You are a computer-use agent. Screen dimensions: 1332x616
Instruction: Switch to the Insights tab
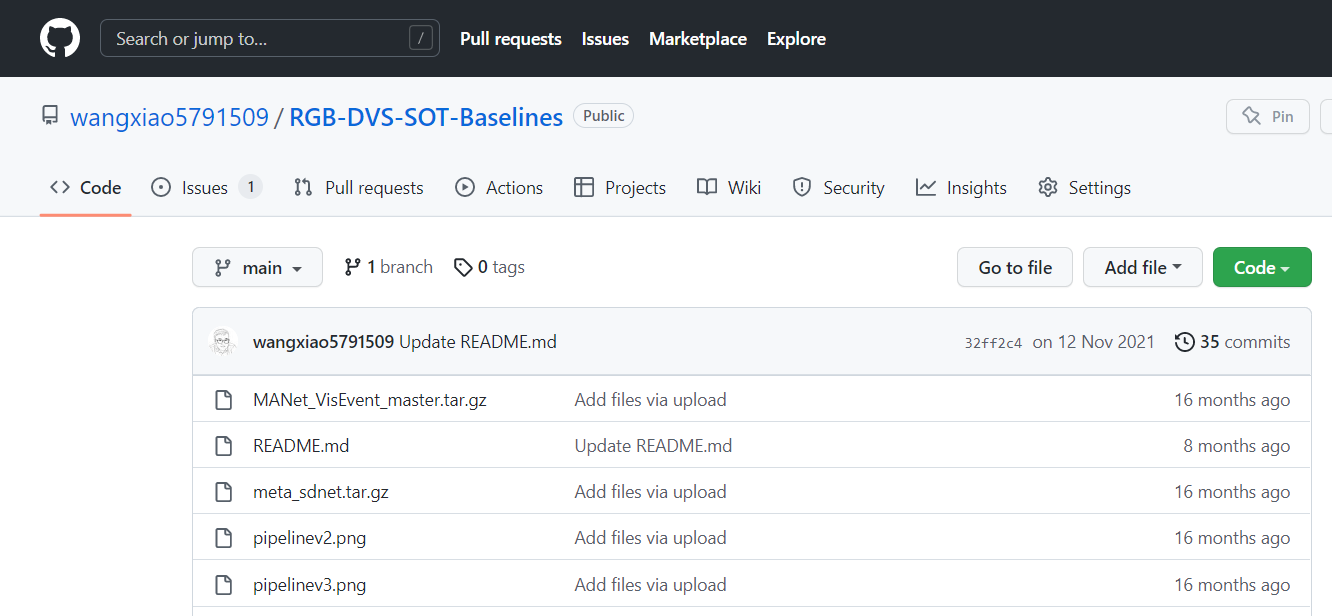(x=961, y=188)
